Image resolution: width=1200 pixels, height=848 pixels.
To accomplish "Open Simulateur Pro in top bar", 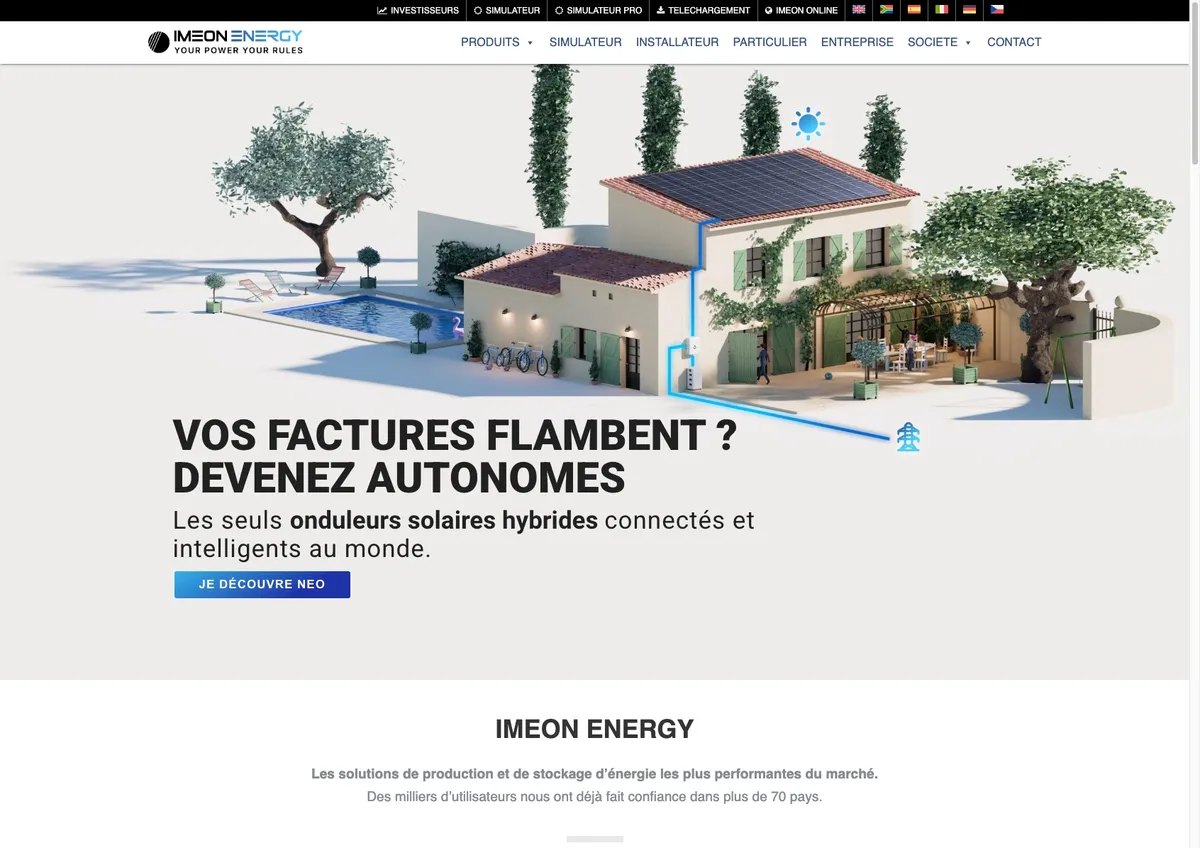I will (x=599, y=10).
